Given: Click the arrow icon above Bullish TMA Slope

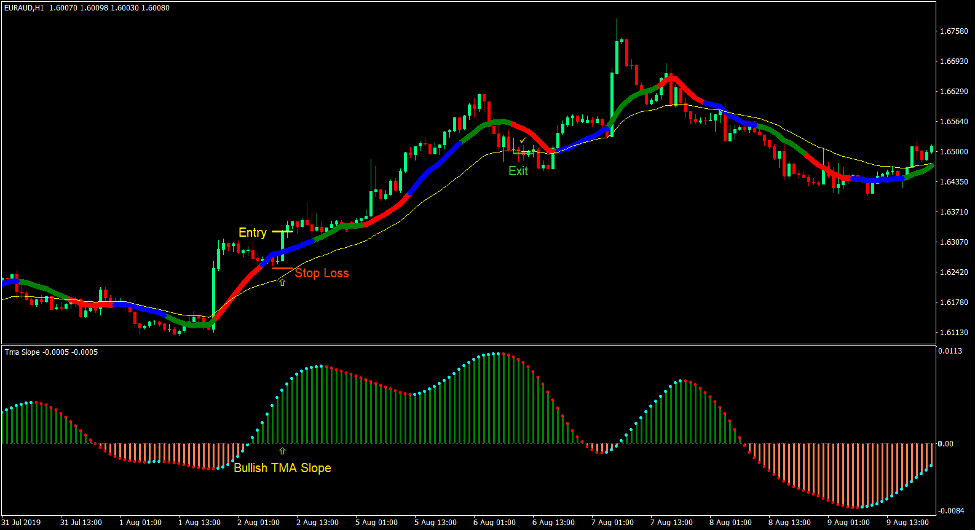Looking at the screenshot, I should 282,451.
